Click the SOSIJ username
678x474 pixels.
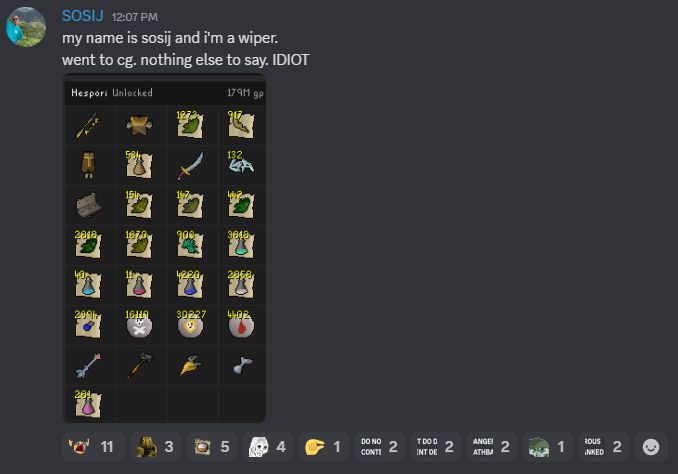(83, 16)
